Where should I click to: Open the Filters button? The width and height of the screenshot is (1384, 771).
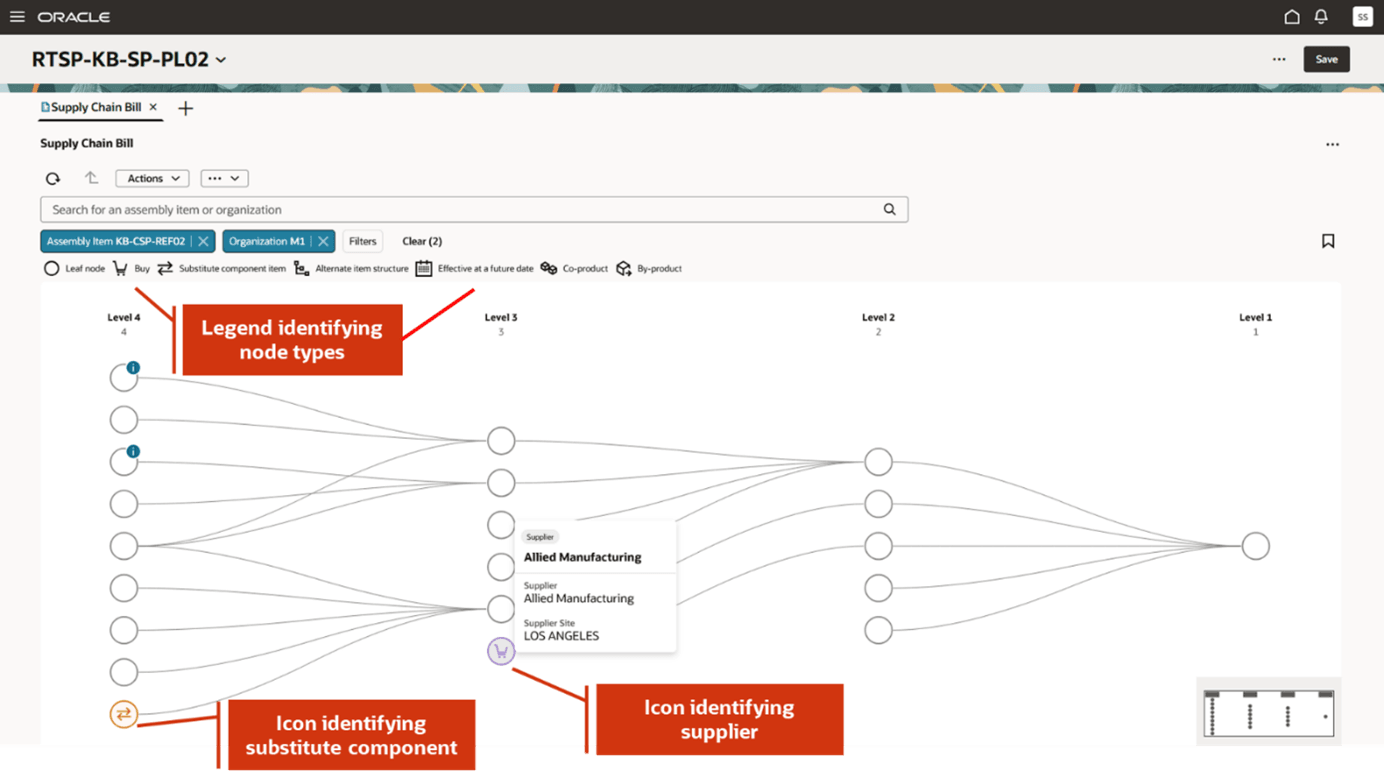pos(362,241)
